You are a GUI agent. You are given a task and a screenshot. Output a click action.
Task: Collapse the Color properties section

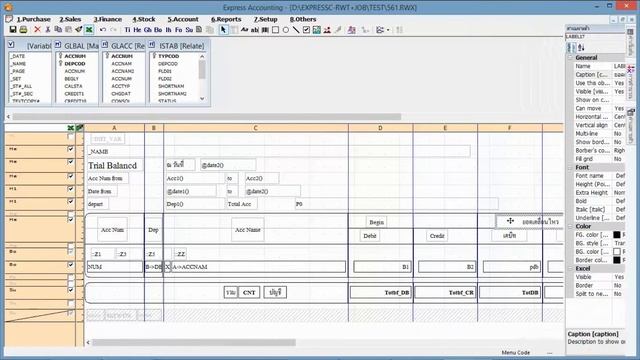tap(570, 226)
